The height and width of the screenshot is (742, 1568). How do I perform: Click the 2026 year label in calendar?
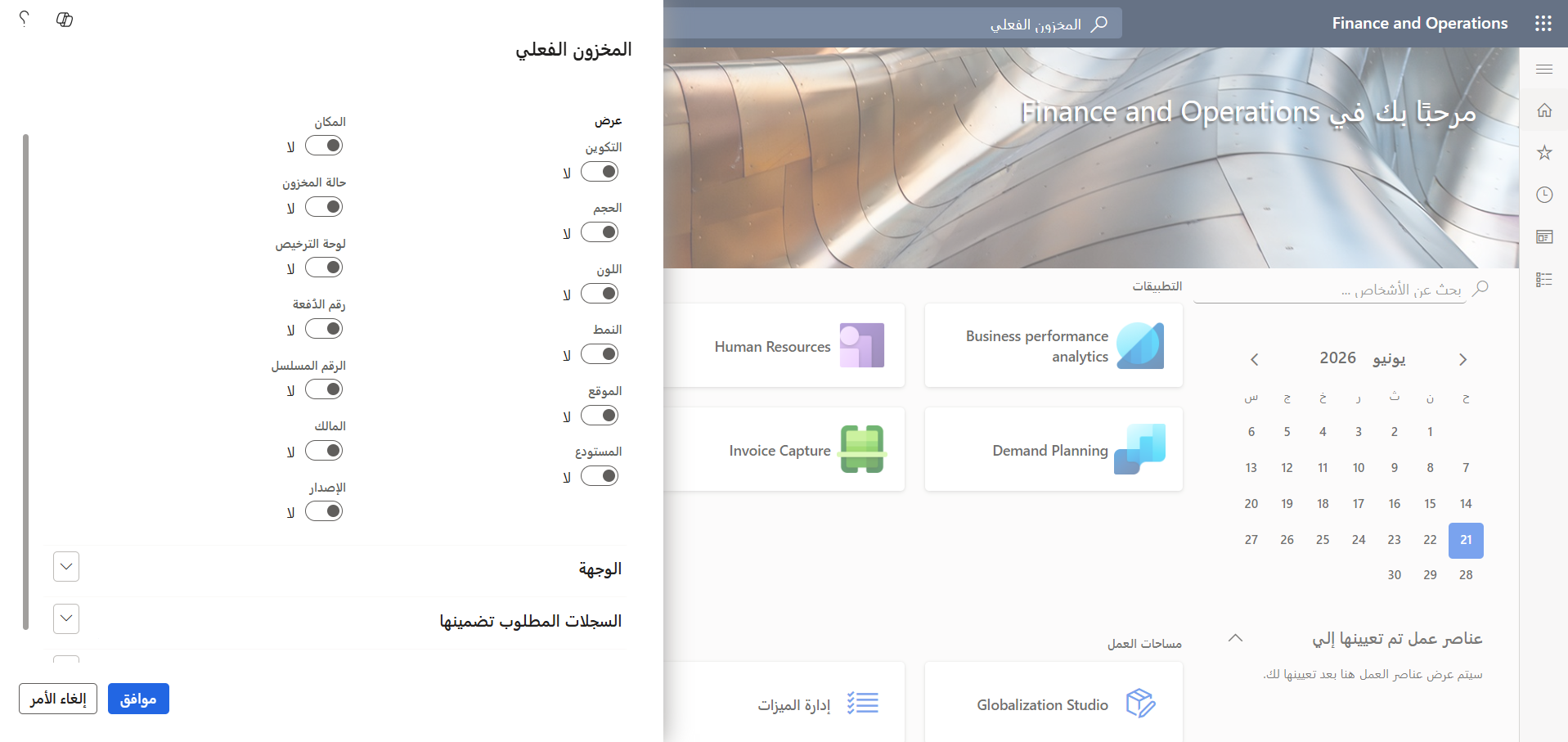[x=1337, y=358]
